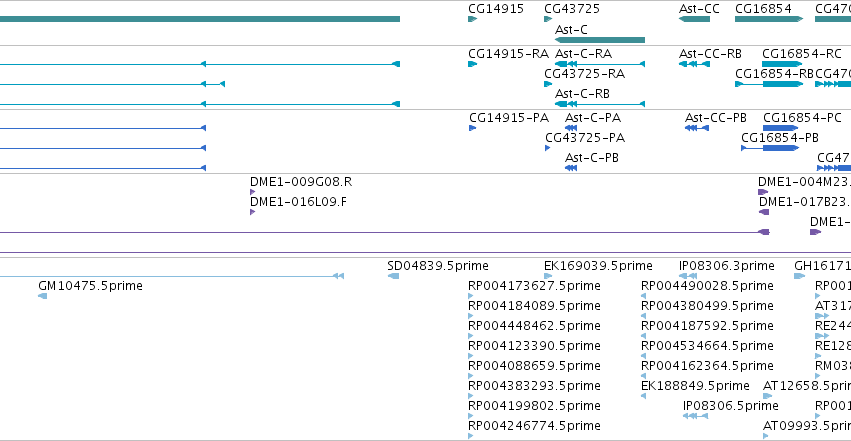Screen dimensions: 851x441
Task: Open the CG43725-PA protein label
Action: [585, 138]
